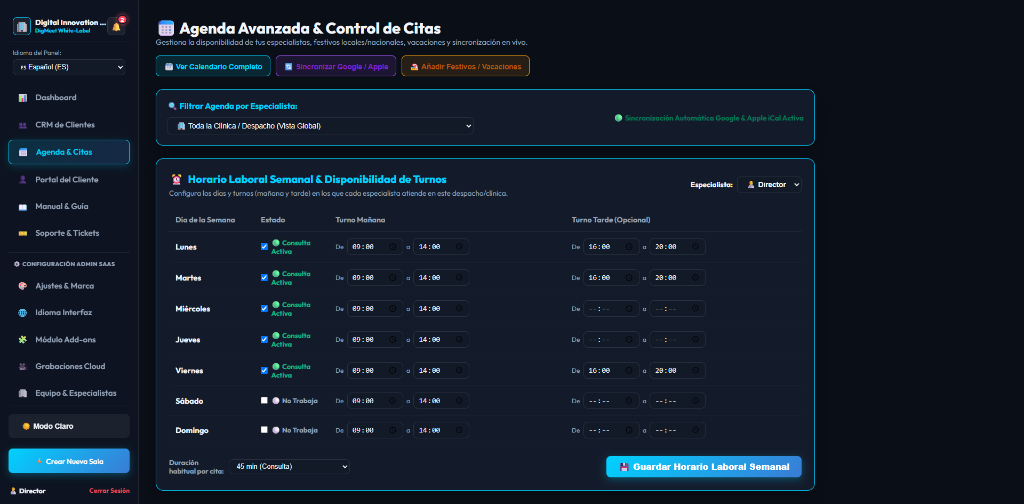Click the Digital Innovation building logo

22,26
